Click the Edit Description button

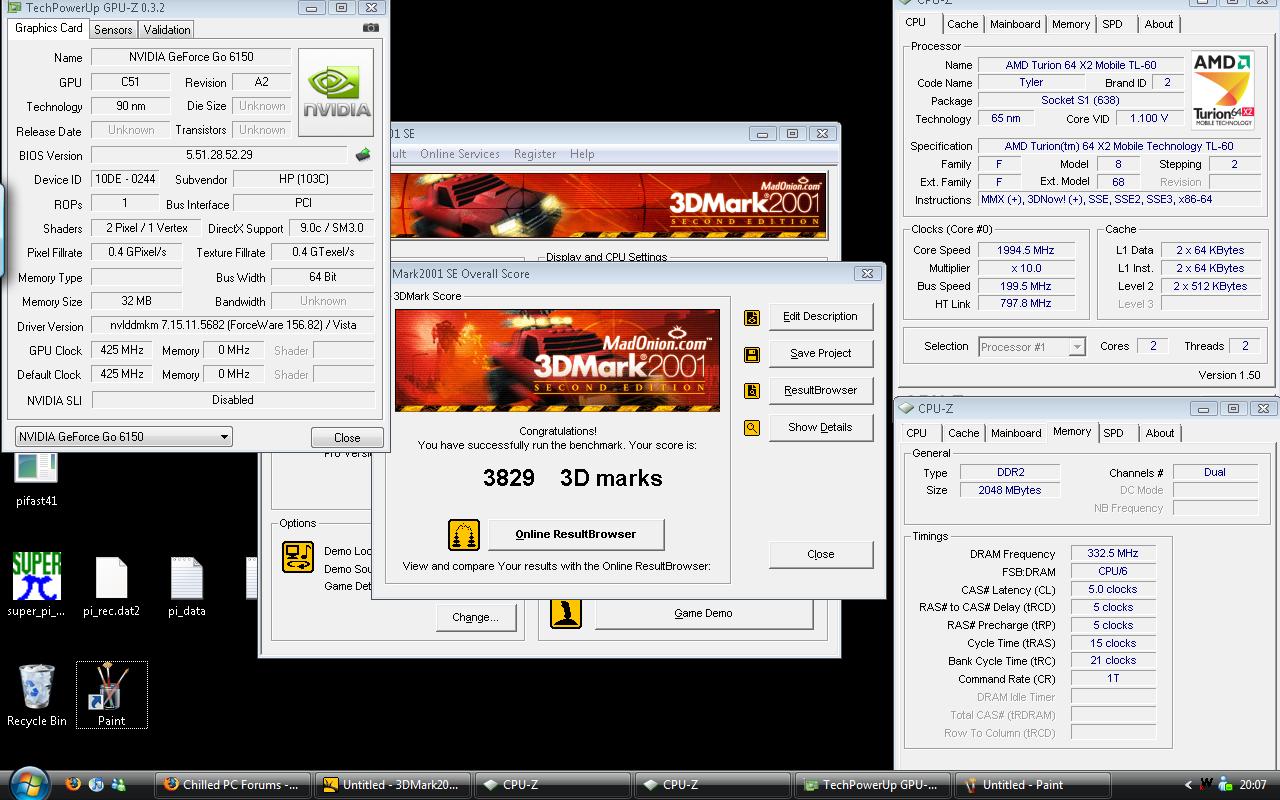(820, 317)
